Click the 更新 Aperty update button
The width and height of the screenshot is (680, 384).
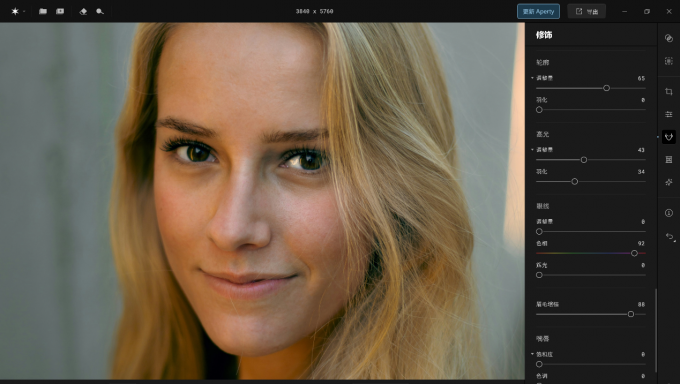pos(538,11)
